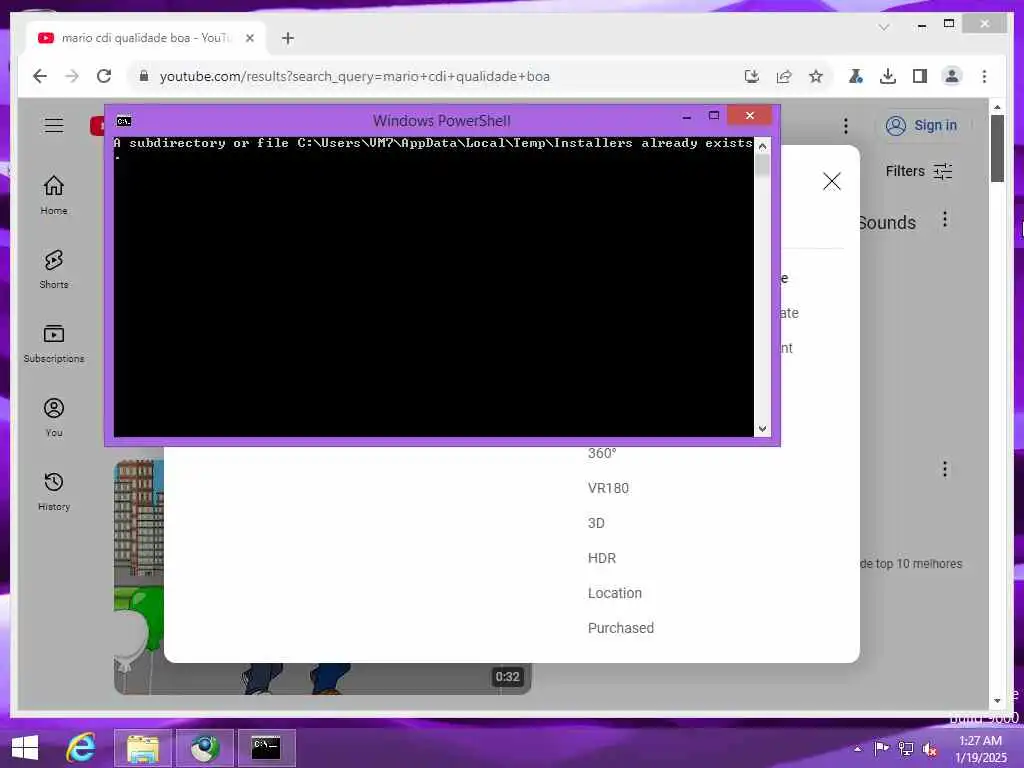Select the 3D filter option

(596, 523)
